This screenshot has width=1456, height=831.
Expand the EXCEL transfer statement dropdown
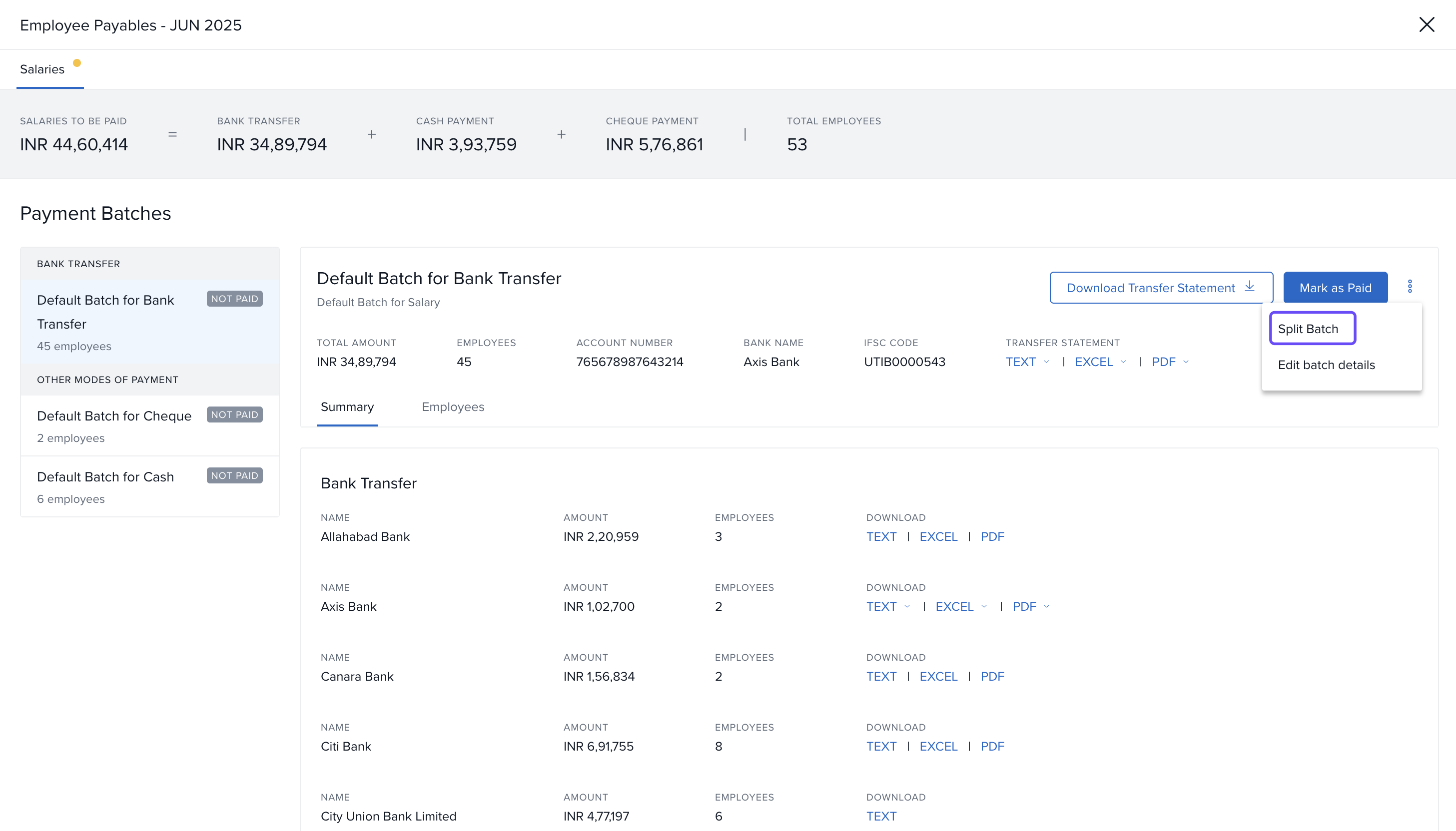click(1123, 362)
